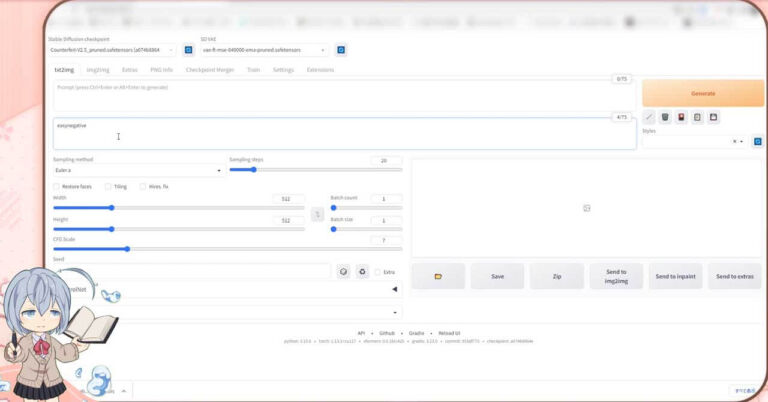The width and height of the screenshot is (768, 402).
Task: Refresh the SD VAE list
Action: [x=341, y=49]
